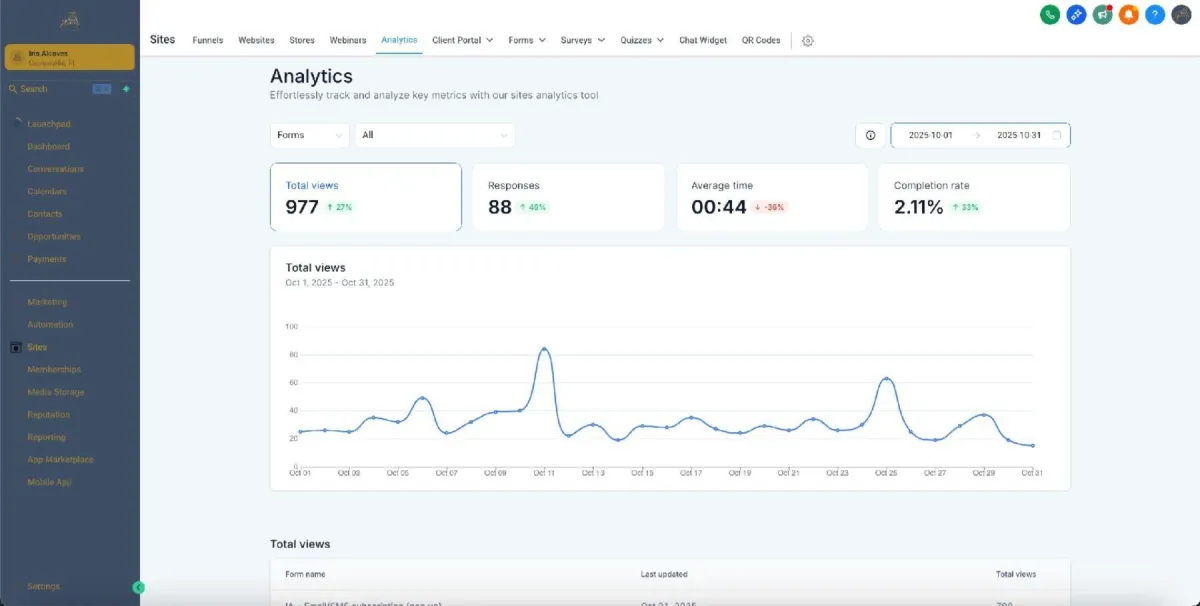
Task: Click the end date 2025-10-31 field
Action: point(1019,135)
